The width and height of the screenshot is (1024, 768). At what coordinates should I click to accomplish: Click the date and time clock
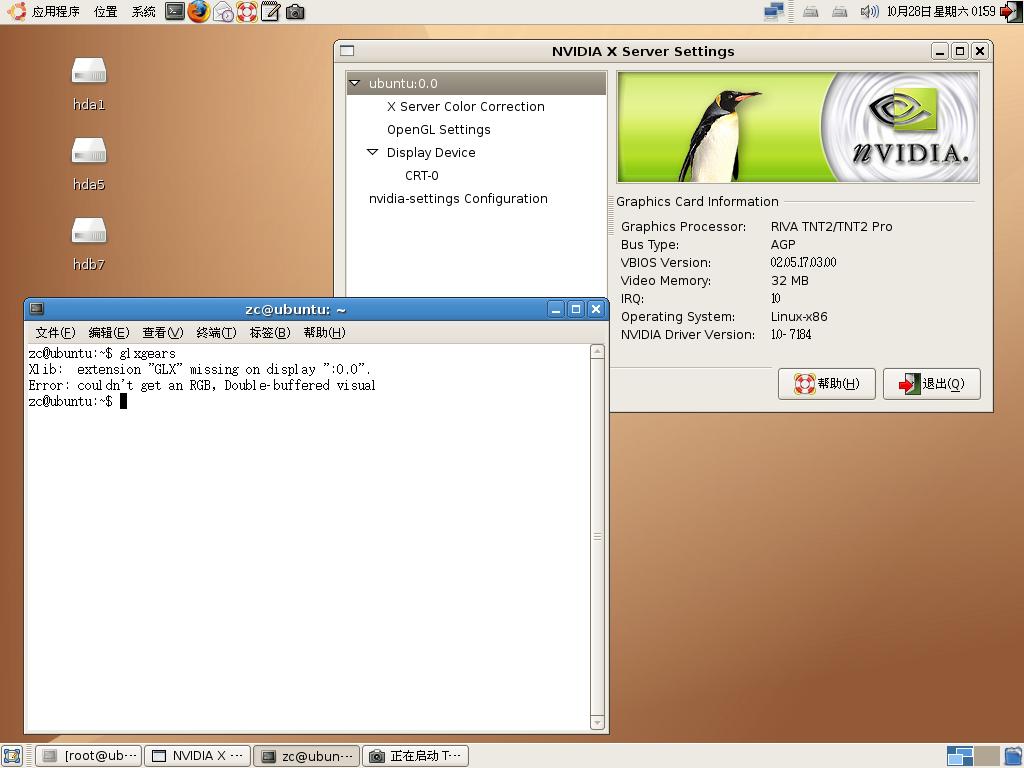(x=941, y=12)
